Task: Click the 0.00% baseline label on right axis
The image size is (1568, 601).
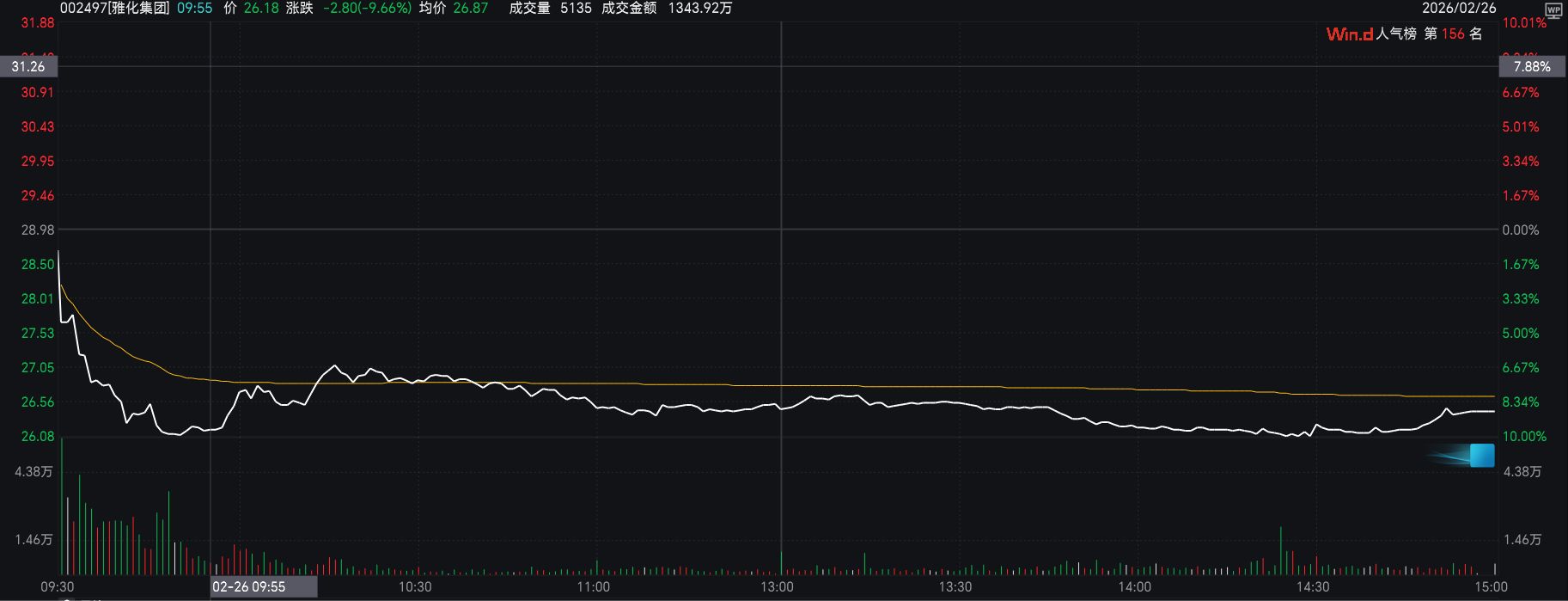Action: tap(1520, 230)
